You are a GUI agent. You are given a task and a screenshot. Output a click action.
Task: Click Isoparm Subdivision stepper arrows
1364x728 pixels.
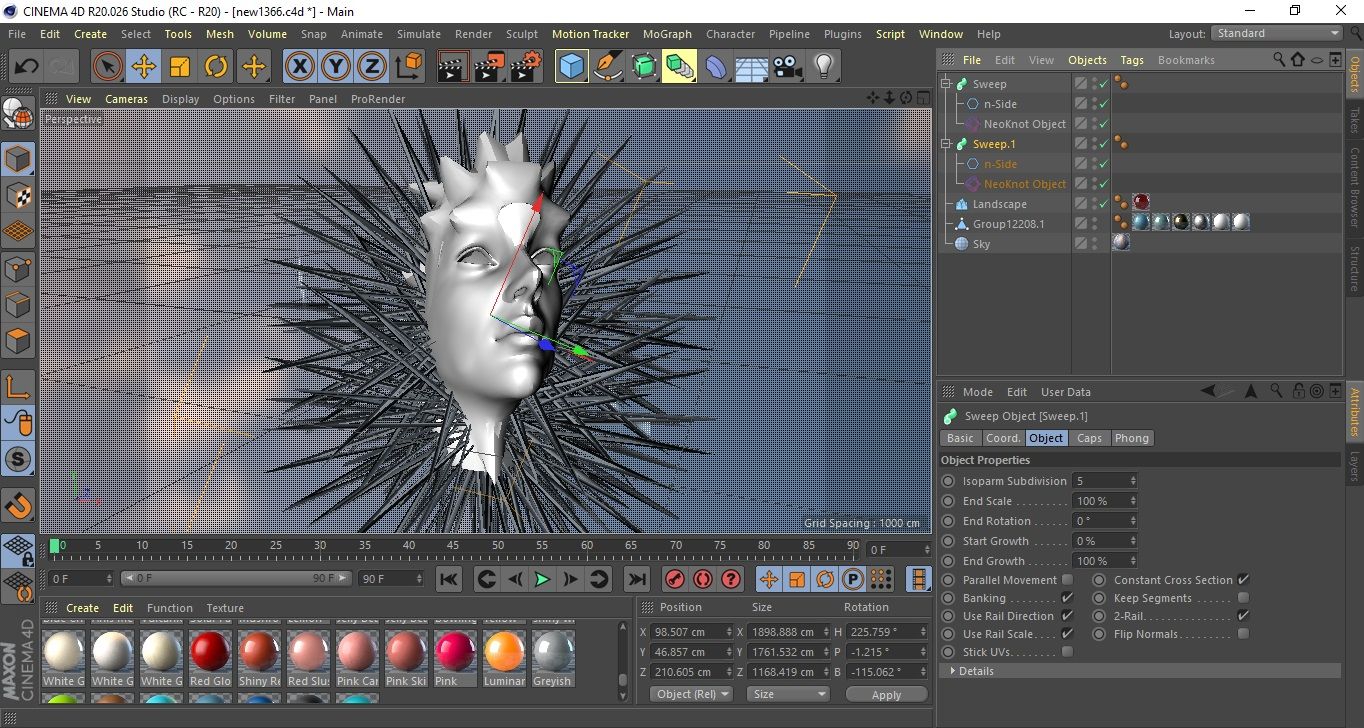[x=1132, y=481]
